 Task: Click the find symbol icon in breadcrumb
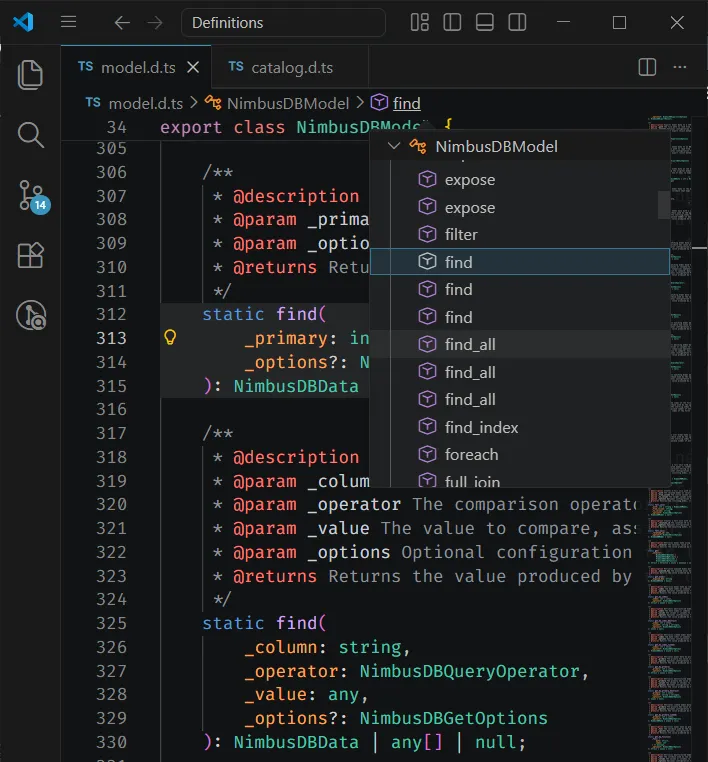click(x=379, y=103)
